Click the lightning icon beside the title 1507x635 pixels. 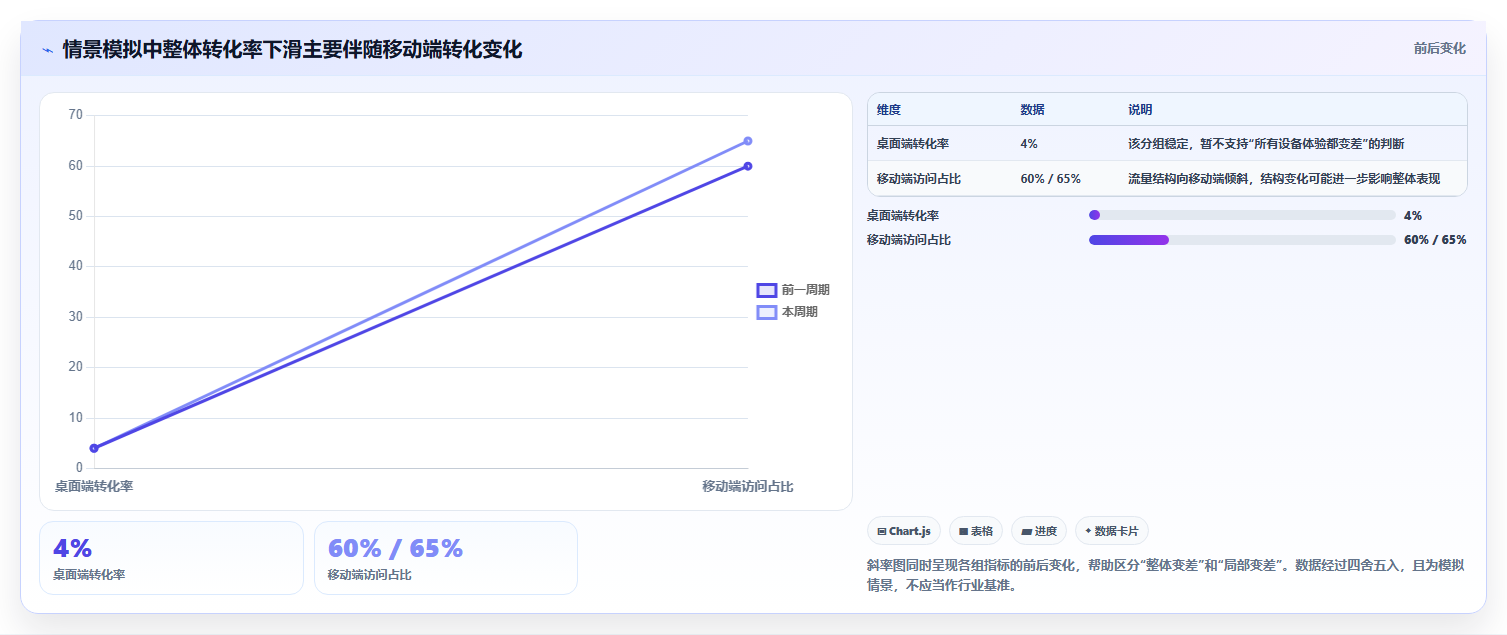pyautogui.click(x=47, y=50)
